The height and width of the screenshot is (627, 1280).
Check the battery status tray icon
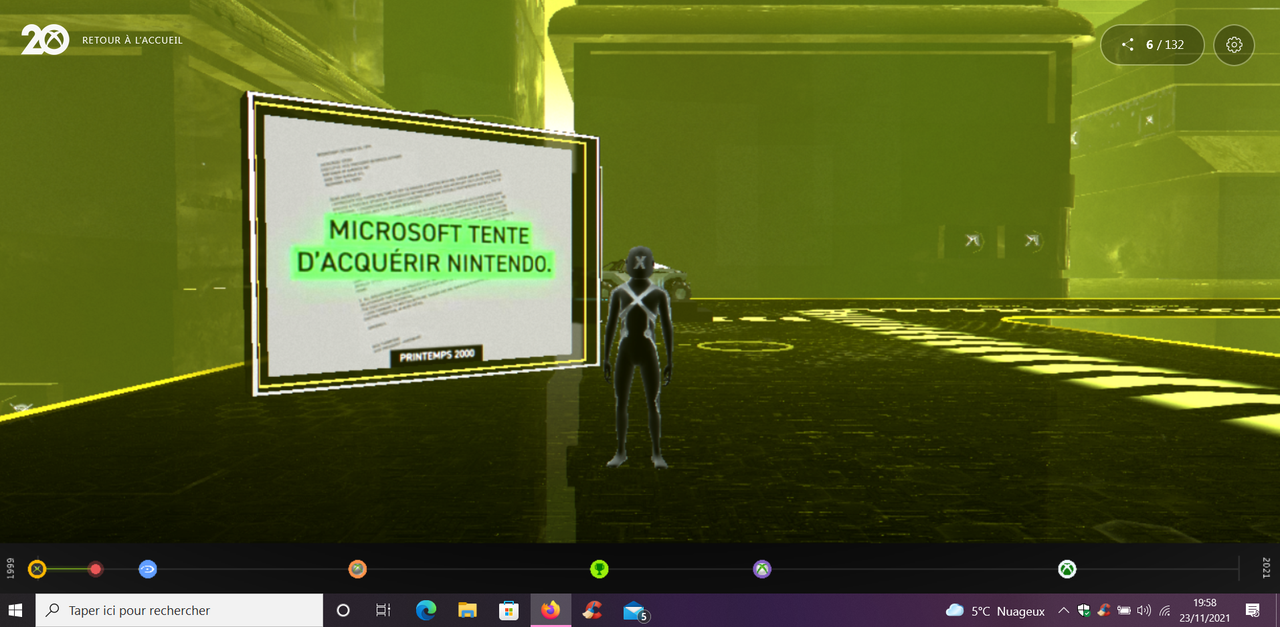pos(1124,610)
